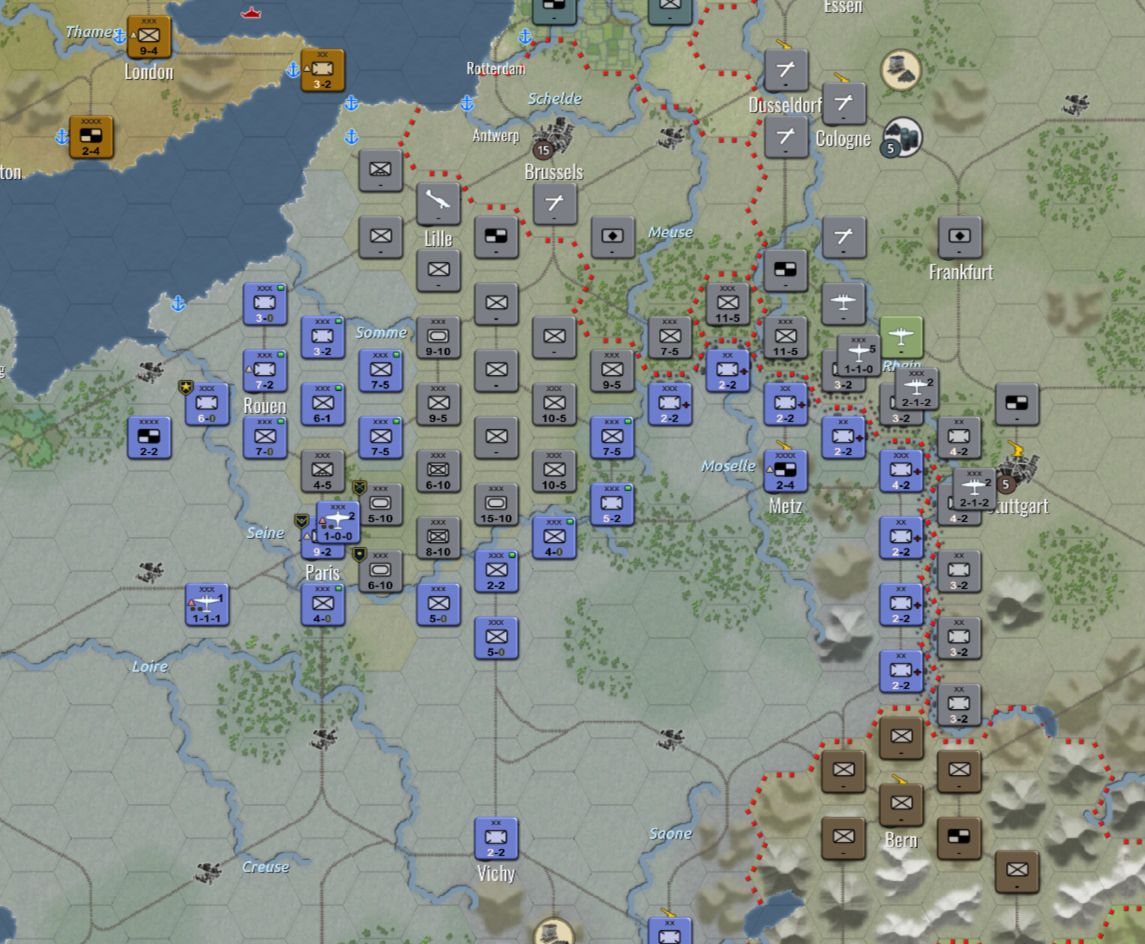This screenshot has width=1145, height=944.
Task: Select the grey 7-5 infantry unit
Action: click(670, 337)
